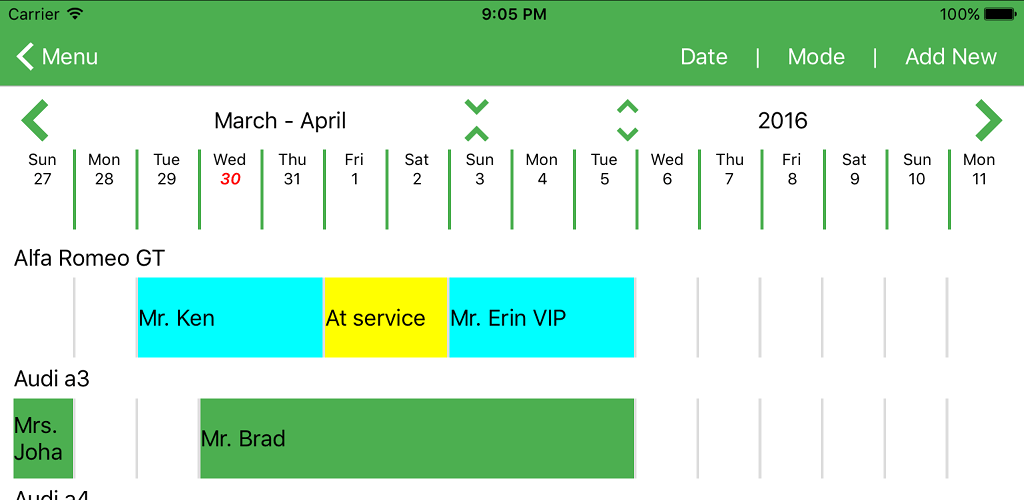The height and width of the screenshot is (500, 1024).
Task: Advance to next dates with right arrow
Action: click(988, 120)
